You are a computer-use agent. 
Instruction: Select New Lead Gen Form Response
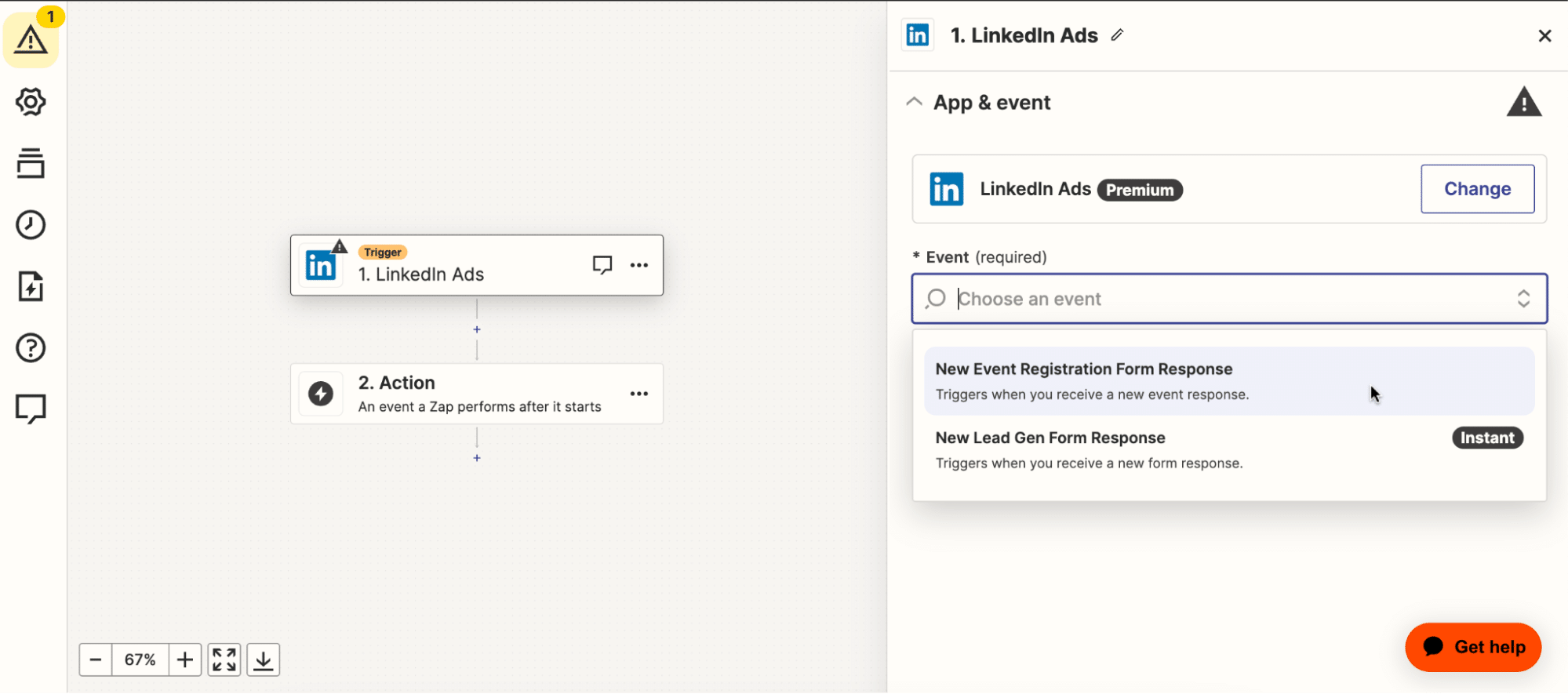point(1229,450)
